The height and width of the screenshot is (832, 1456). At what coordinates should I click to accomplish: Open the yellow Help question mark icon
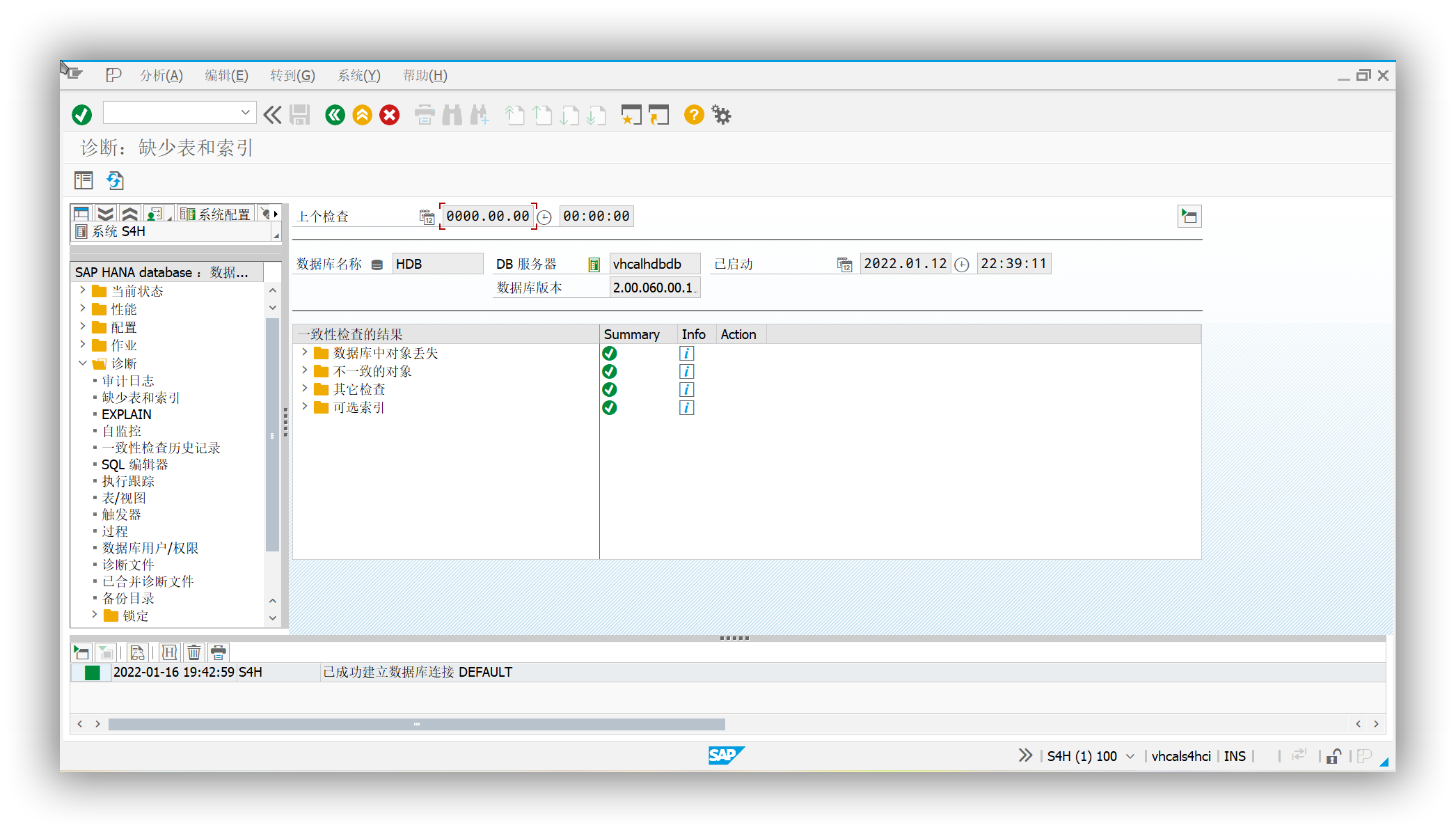click(x=693, y=115)
